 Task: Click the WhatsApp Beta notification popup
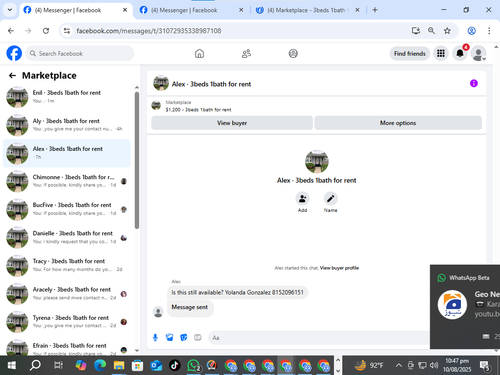click(x=465, y=307)
